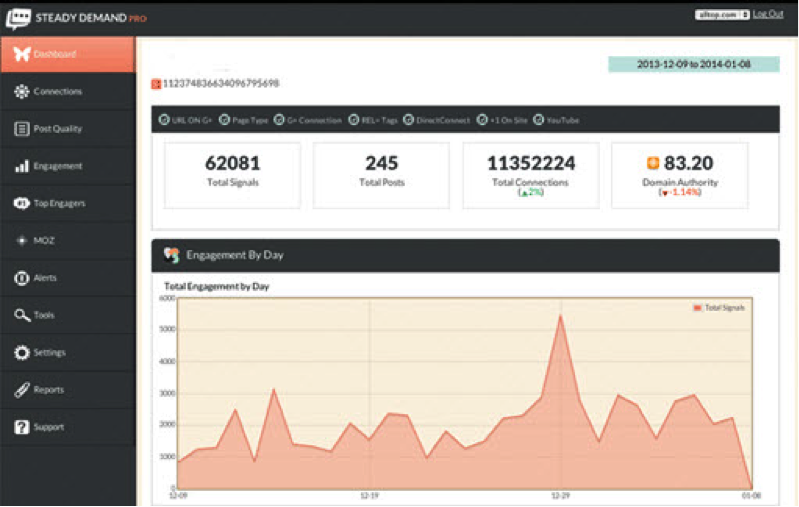Go to the Settings menu label

click(49, 352)
